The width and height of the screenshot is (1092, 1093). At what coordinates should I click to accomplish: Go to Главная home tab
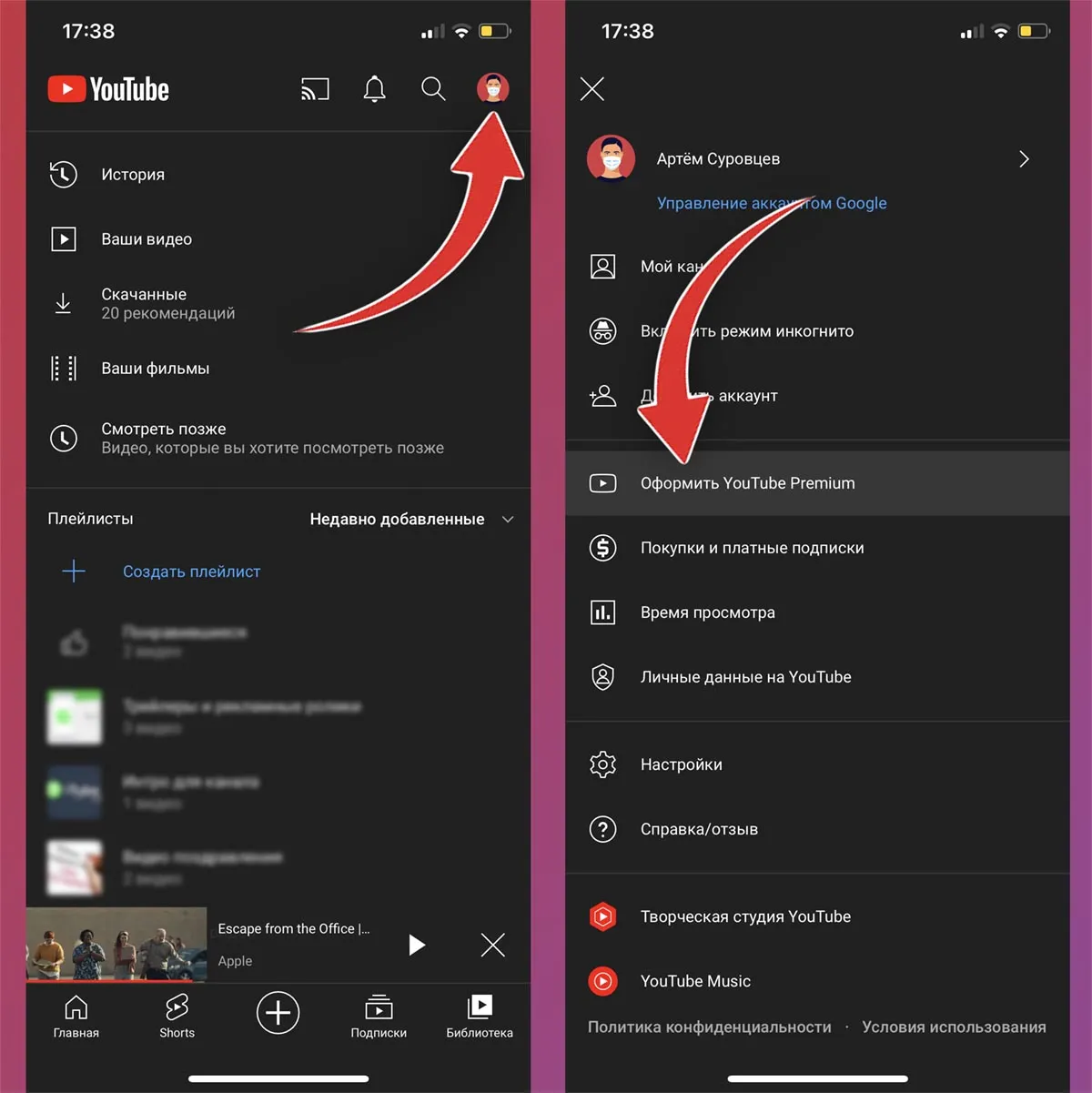point(76,1016)
